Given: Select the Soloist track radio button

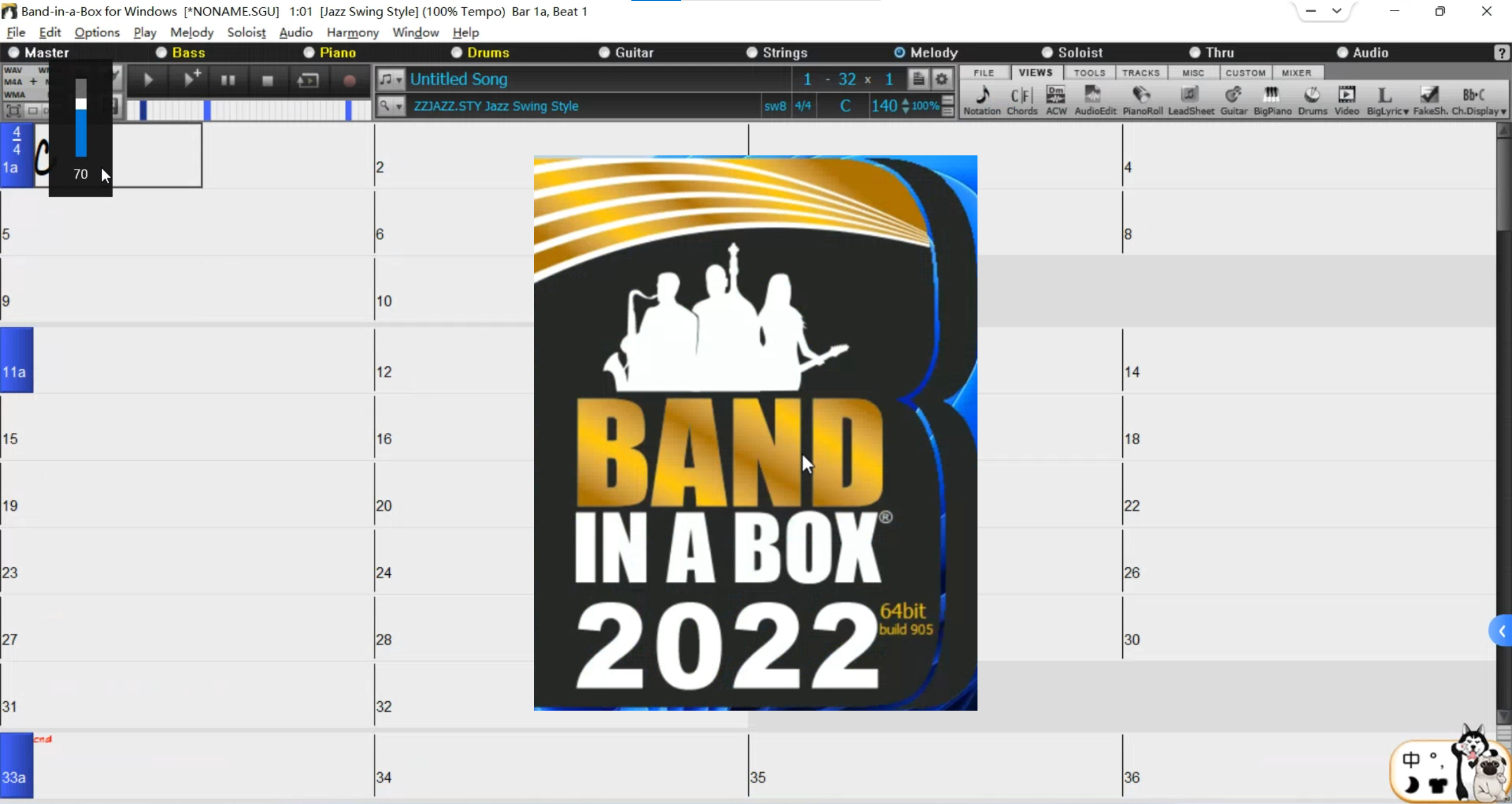Looking at the screenshot, I should coord(1047,53).
